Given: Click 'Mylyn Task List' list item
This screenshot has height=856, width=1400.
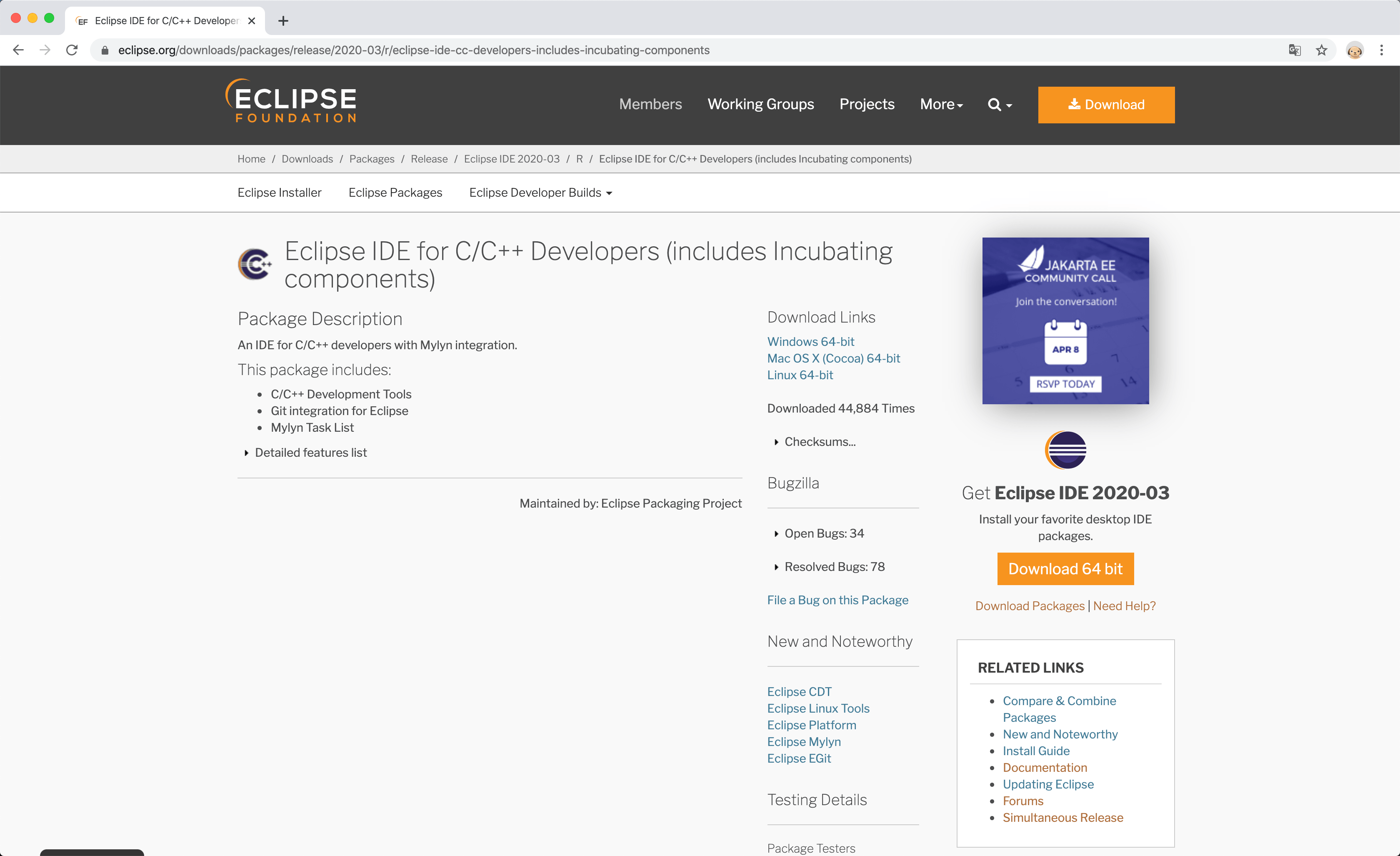Looking at the screenshot, I should click(312, 428).
